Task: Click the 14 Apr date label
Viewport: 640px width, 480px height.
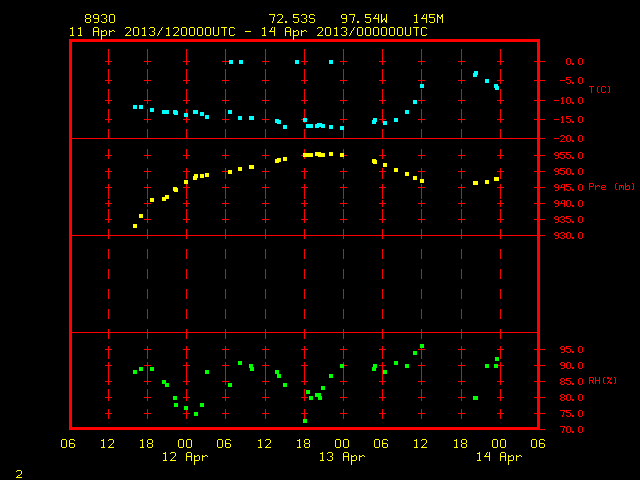Action: [x=499, y=457]
